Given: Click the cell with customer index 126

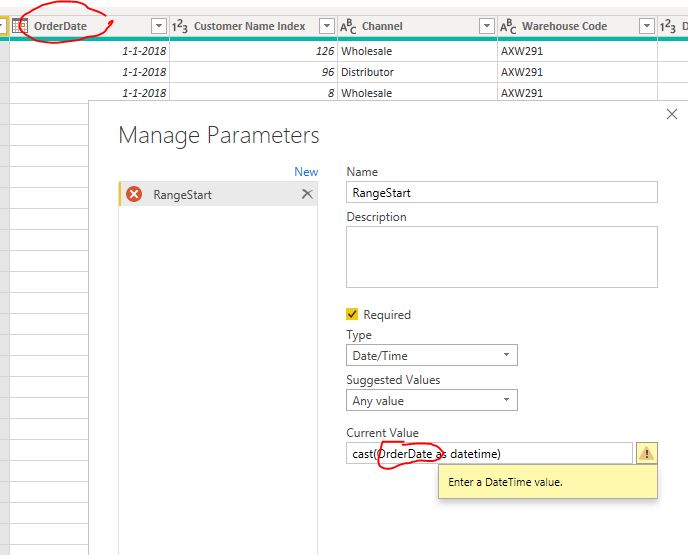Looking at the screenshot, I should [253, 51].
